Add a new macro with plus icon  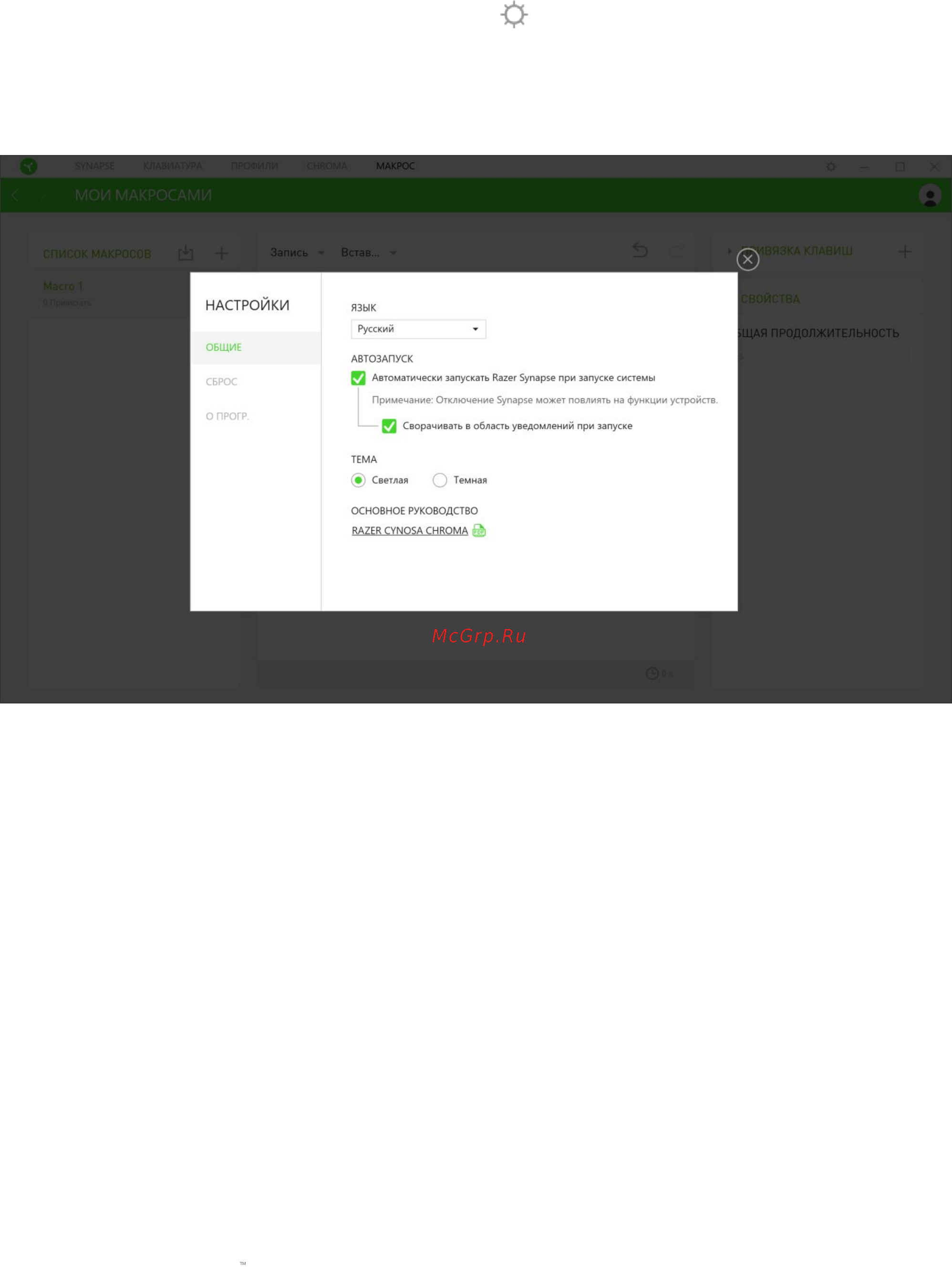click(x=222, y=253)
